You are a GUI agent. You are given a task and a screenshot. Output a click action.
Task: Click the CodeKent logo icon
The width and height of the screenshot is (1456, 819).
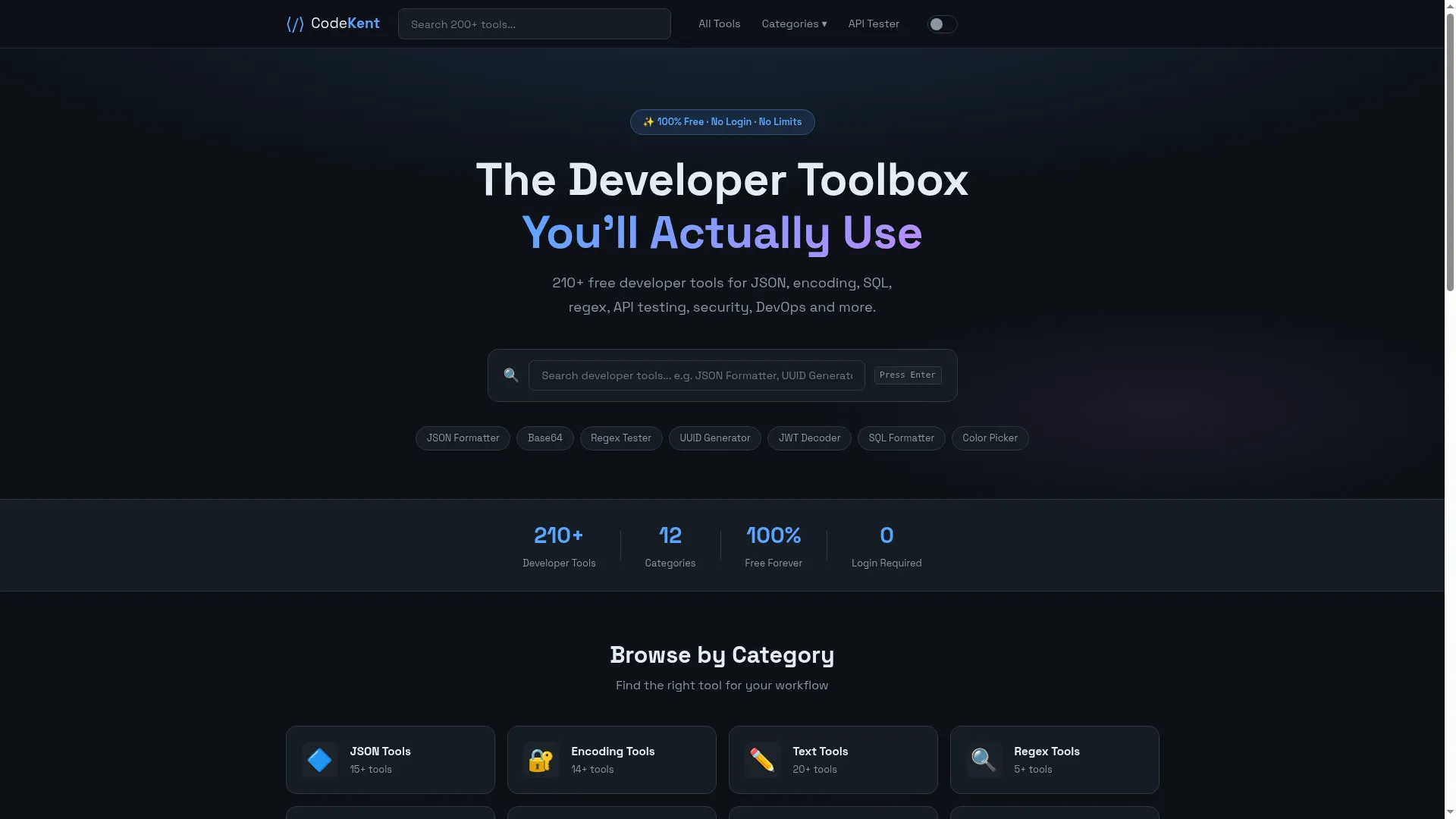[x=295, y=24]
